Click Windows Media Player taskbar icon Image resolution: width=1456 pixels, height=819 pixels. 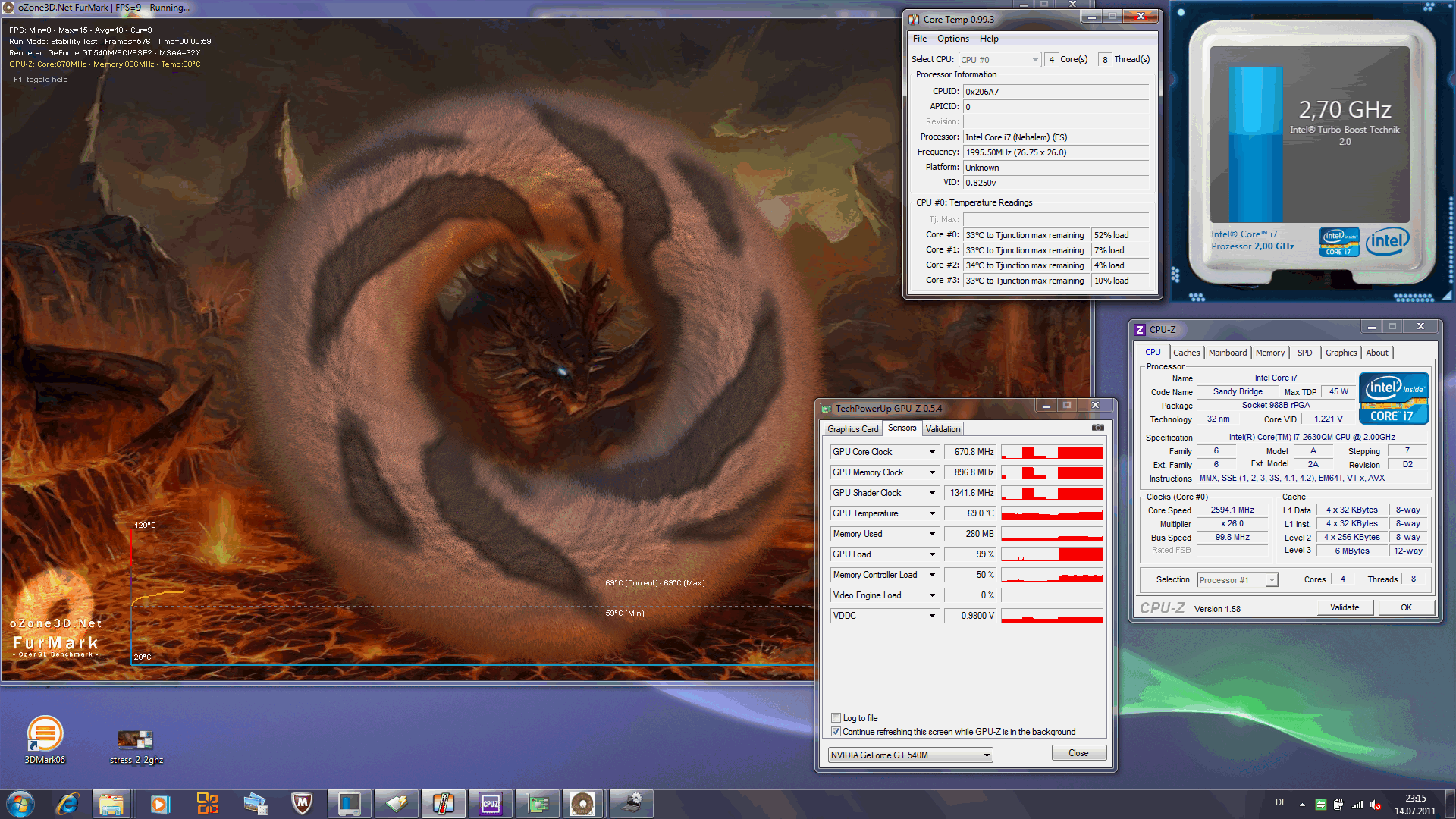tap(160, 803)
